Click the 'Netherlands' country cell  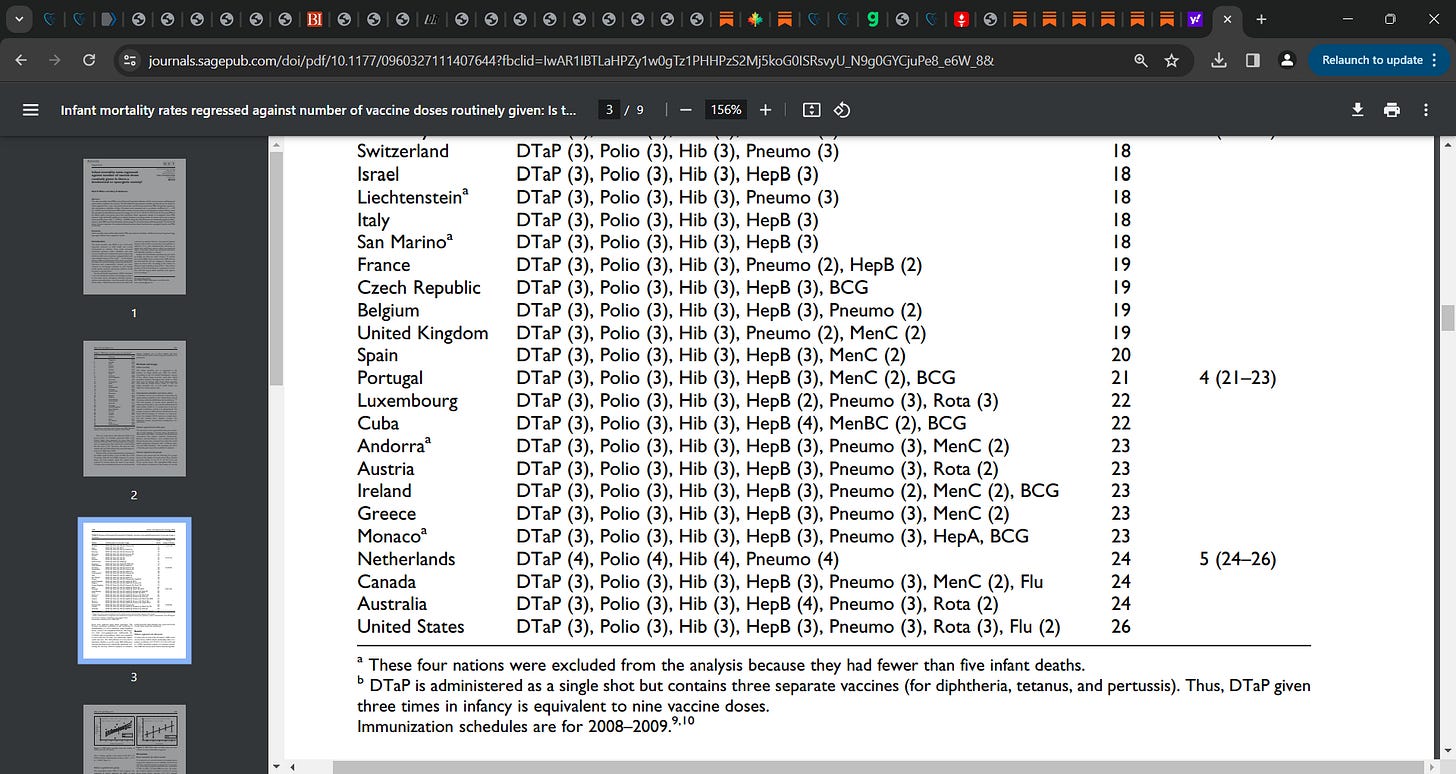(406, 559)
